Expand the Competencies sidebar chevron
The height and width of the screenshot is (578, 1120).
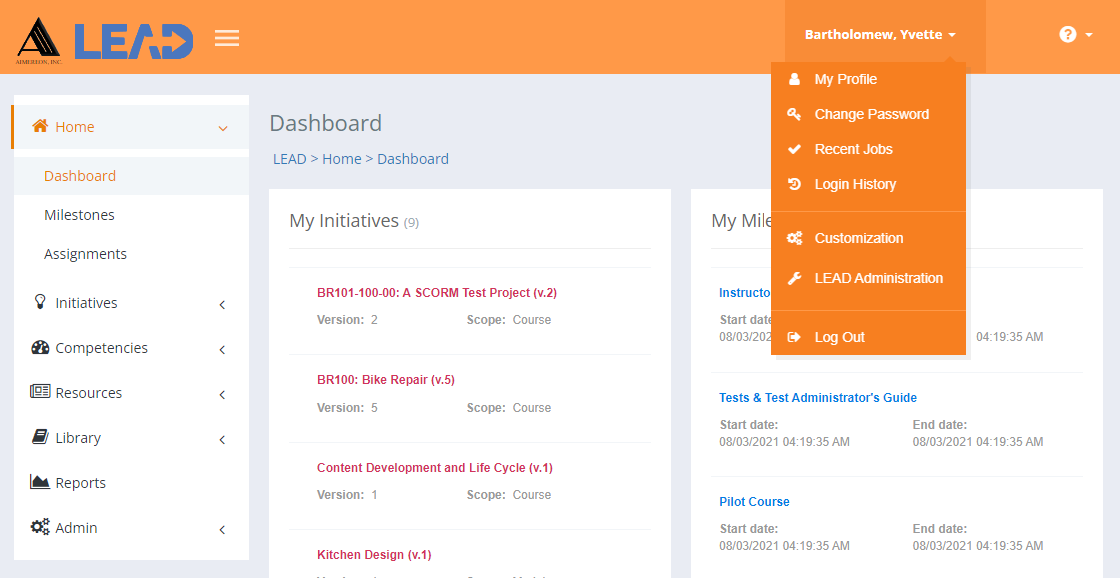(222, 350)
